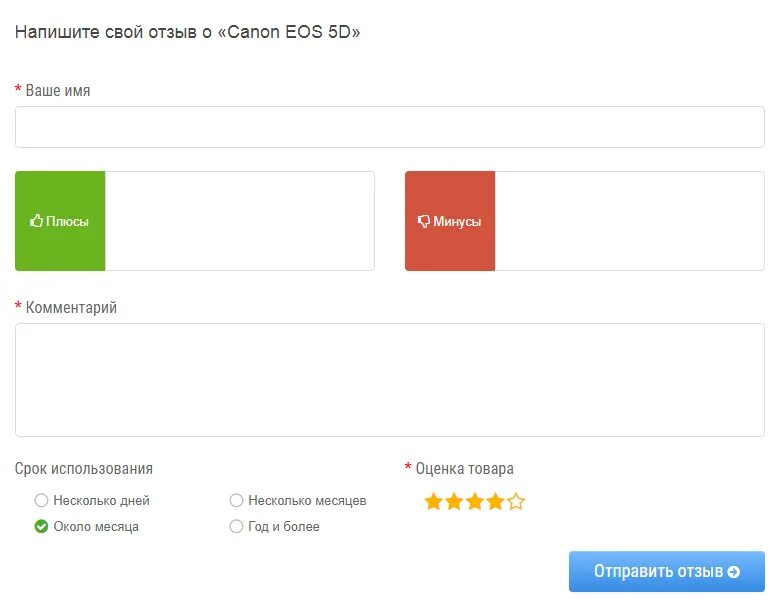Screen dimensions: 780x611
Task: Click into the Минусы text area
Action: [x=629, y=221]
